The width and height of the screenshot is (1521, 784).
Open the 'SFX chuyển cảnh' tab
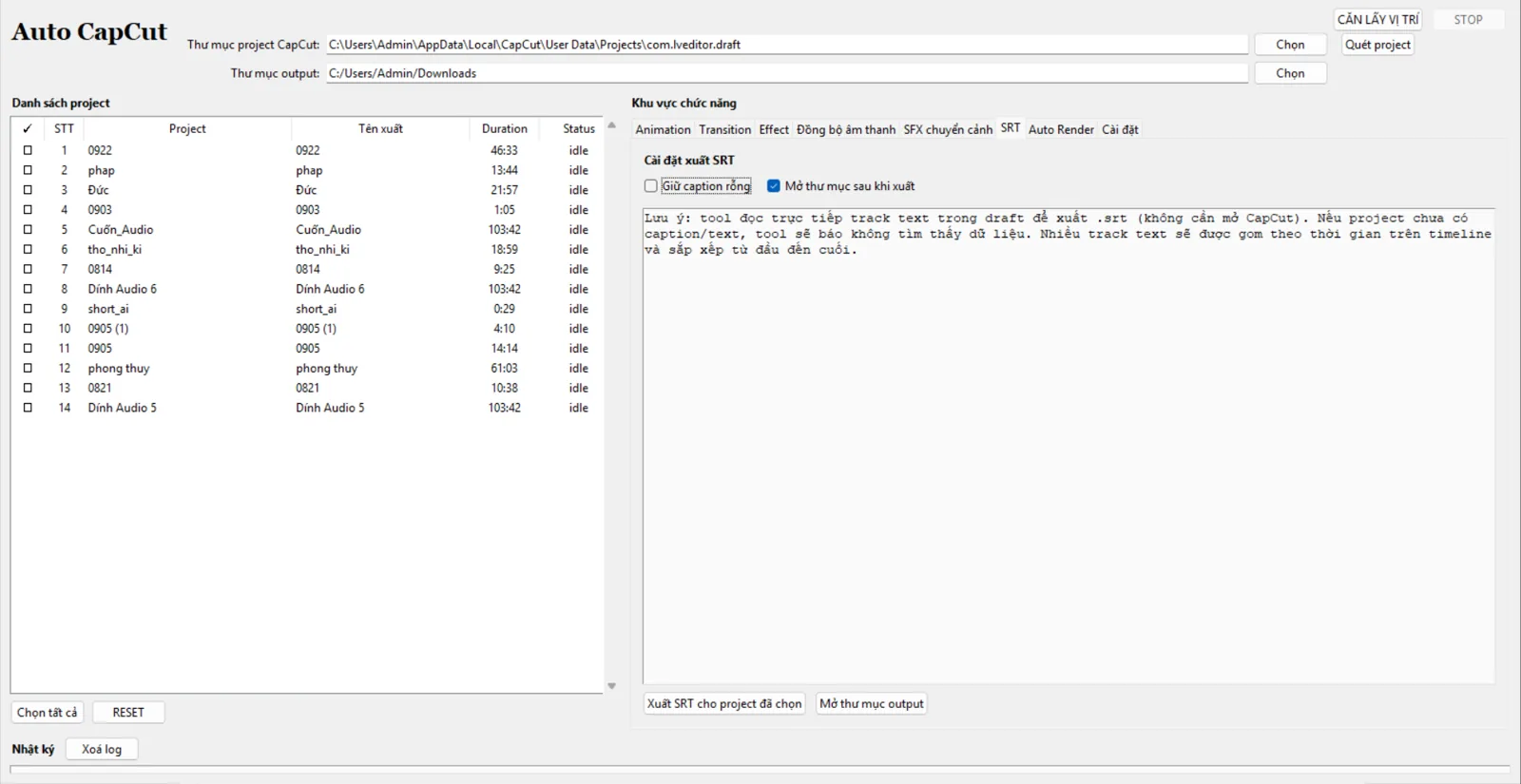click(948, 129)
